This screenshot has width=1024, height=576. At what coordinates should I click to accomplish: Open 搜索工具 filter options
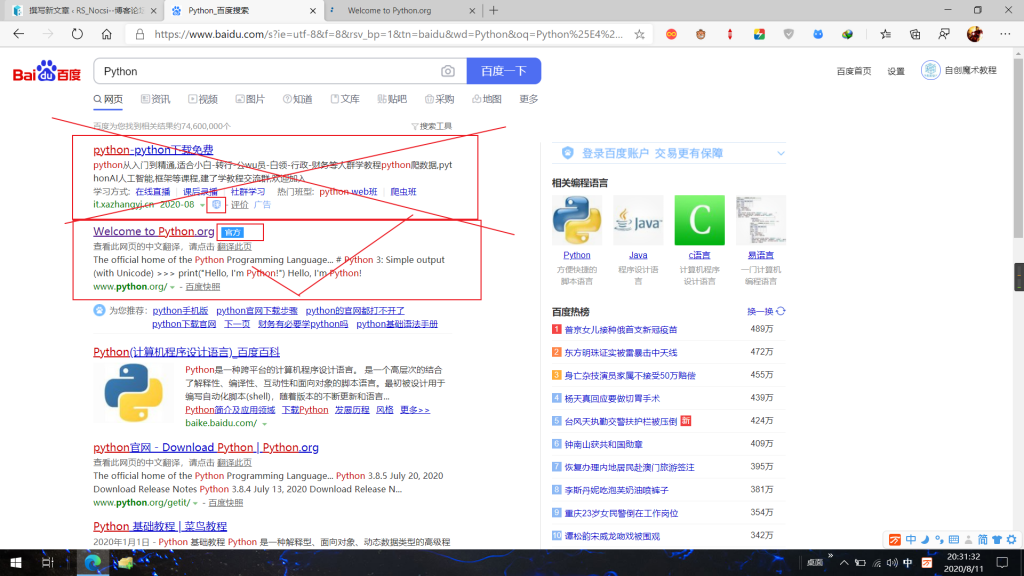pos(432,126)
